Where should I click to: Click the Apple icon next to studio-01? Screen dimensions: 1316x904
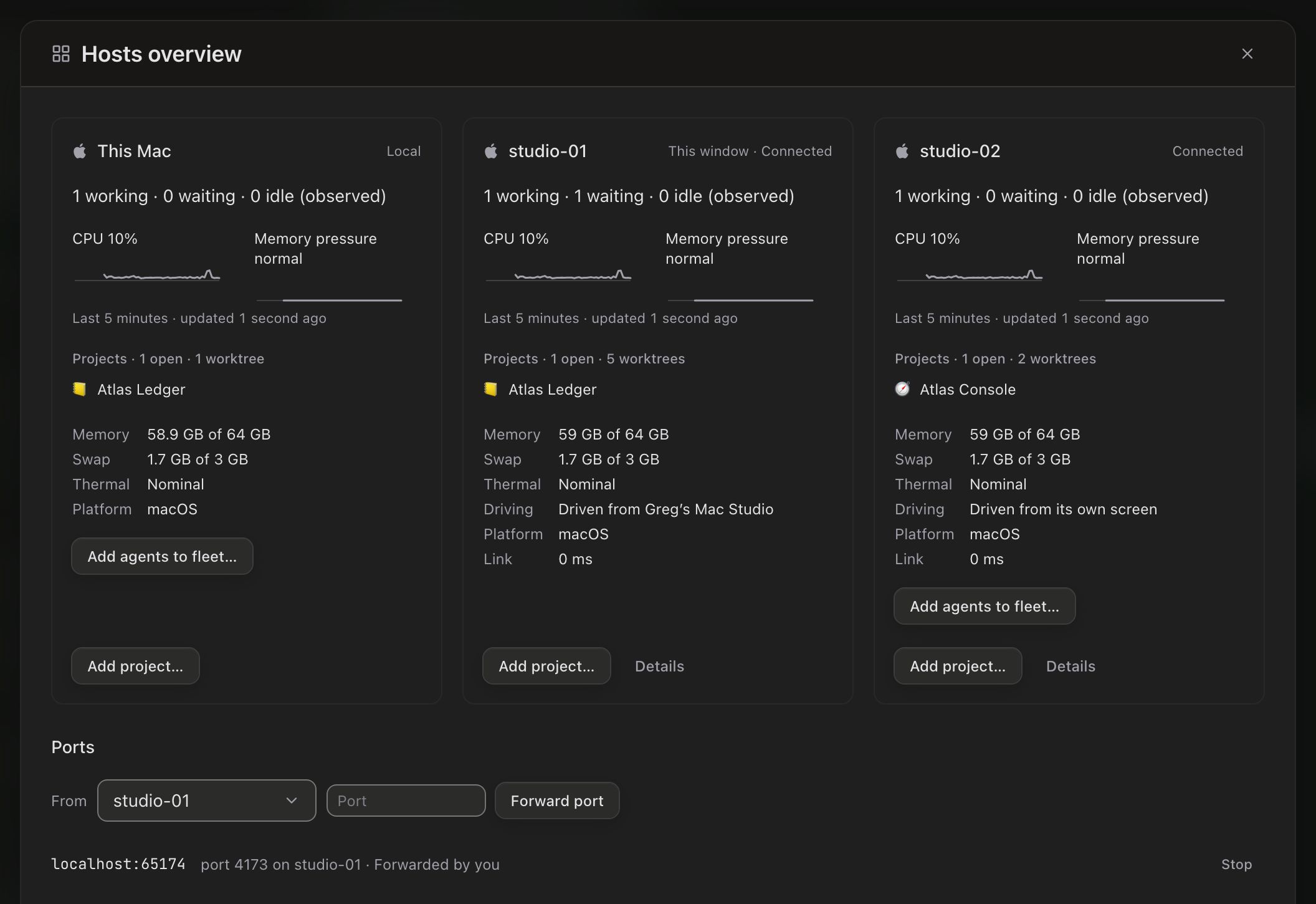coord(491,151)
